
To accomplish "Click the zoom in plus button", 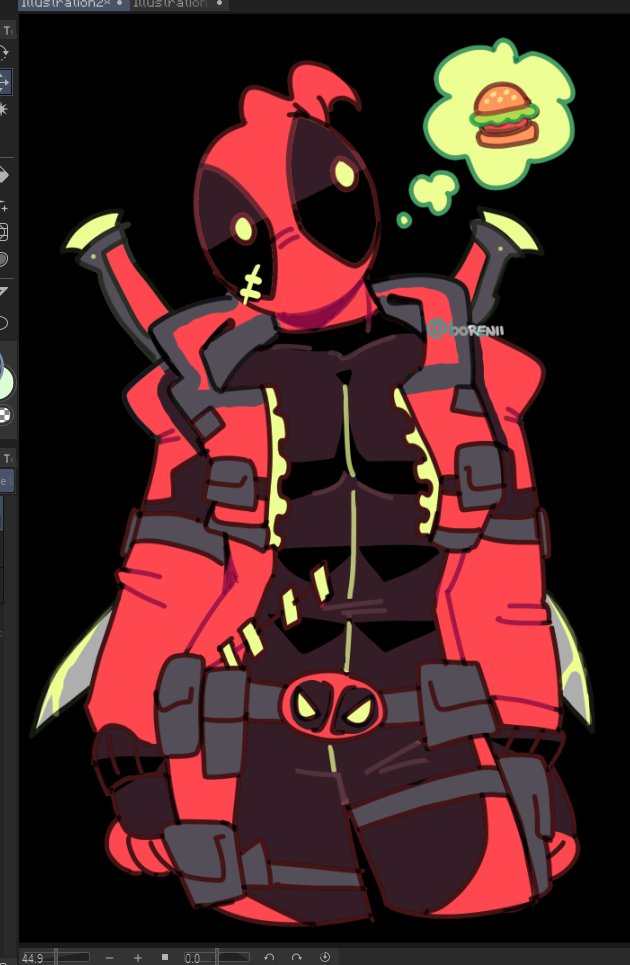I will (x=138, y=958).
